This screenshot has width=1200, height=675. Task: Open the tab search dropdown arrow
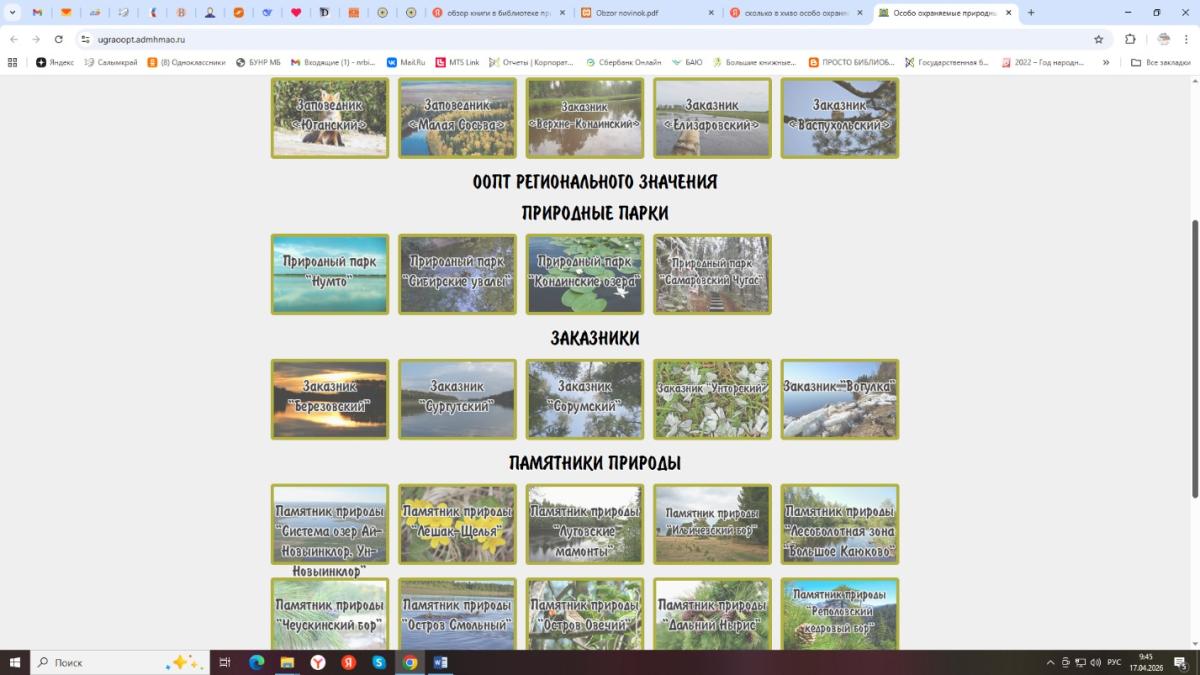click(12, 13)
